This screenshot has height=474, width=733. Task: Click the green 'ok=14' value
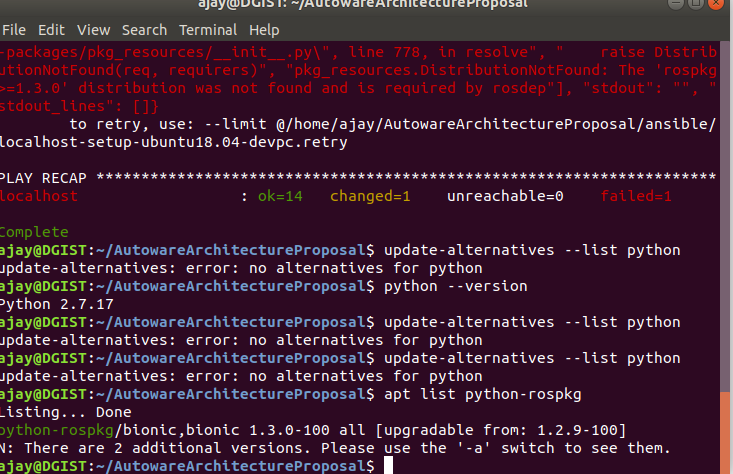(x=280, y=196)
